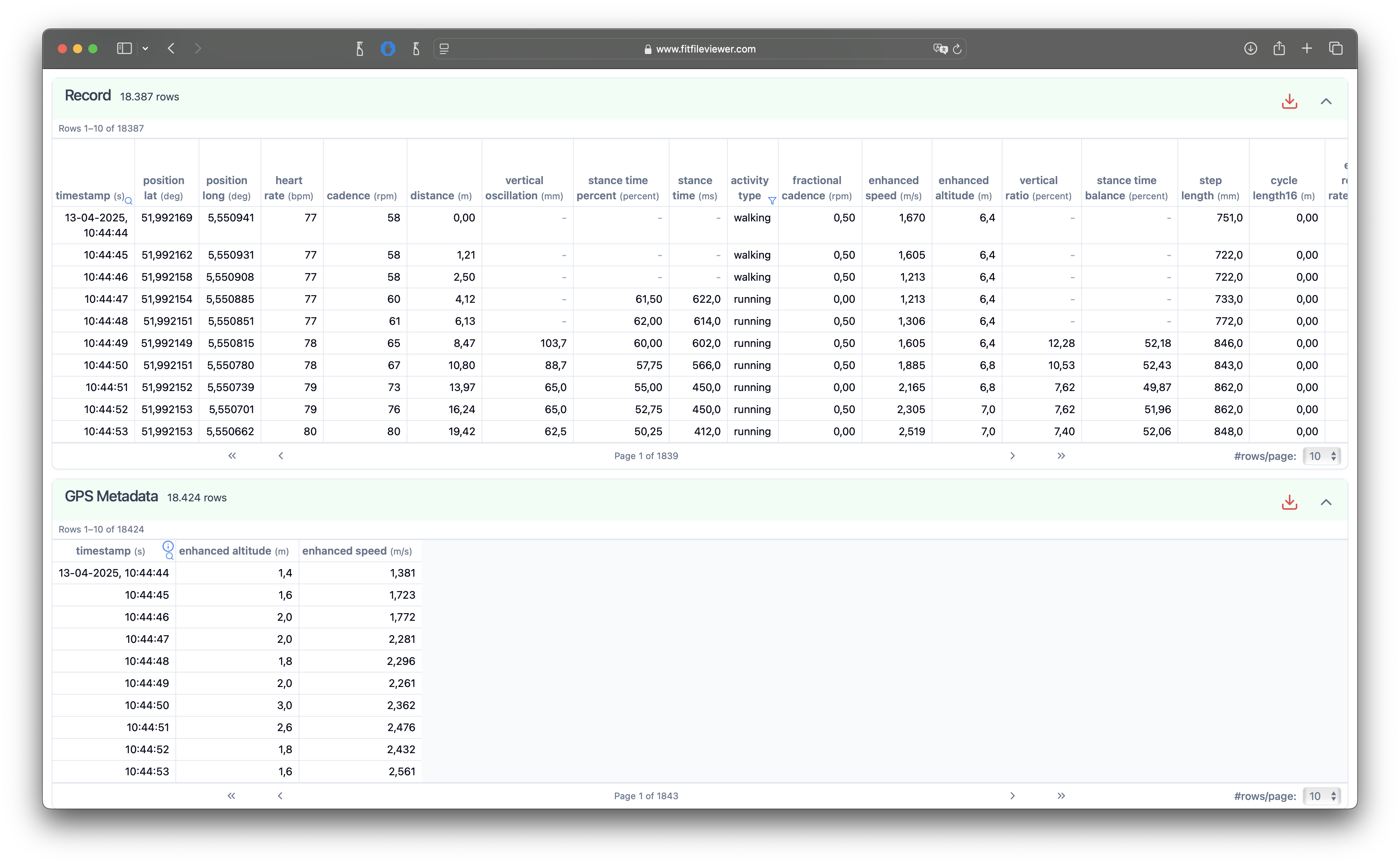
Task: Open a new tab
Action: (x=1307, y=49)
